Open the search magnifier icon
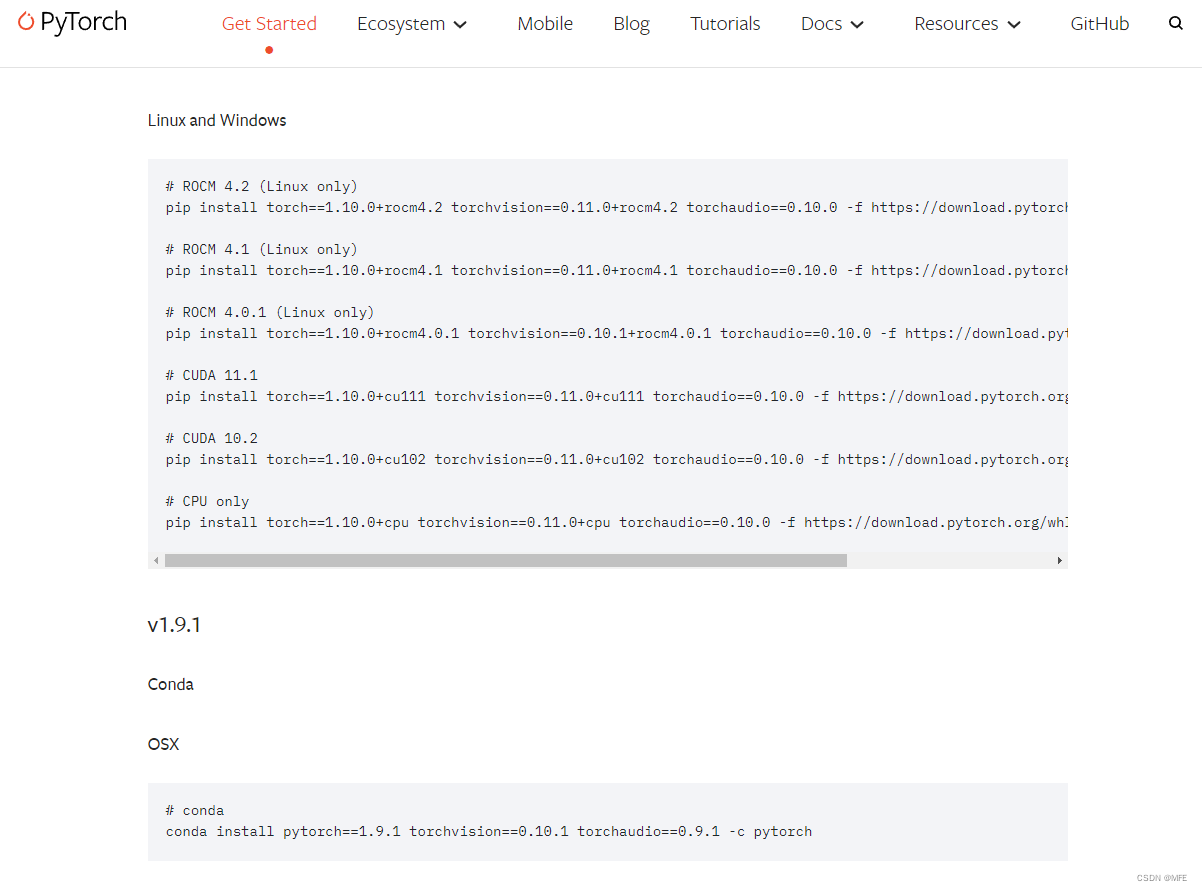 (x=1176, y=23)
